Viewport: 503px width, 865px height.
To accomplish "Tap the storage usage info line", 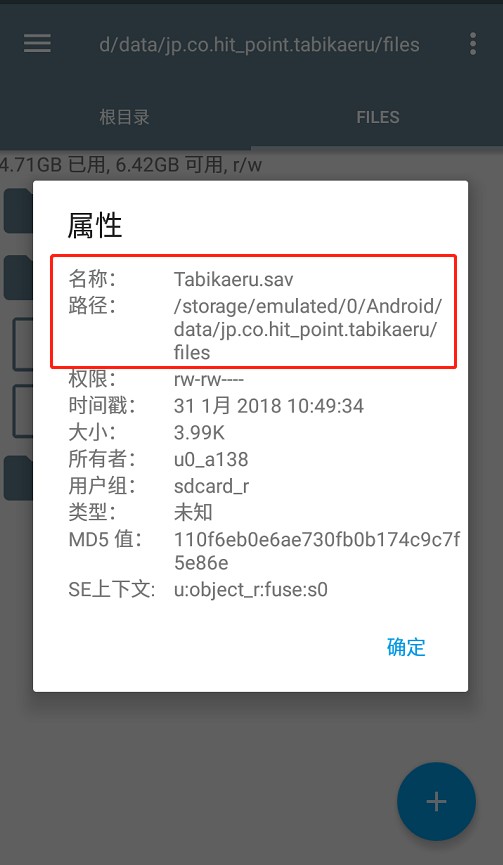I will pos(131,164).
